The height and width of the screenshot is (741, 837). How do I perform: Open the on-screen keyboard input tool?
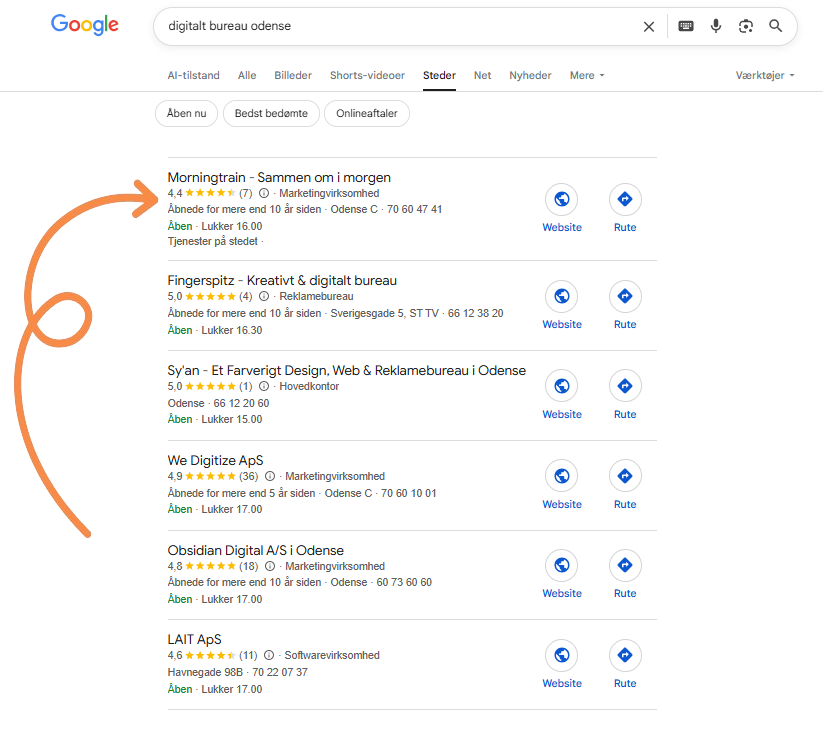[686, 27]
